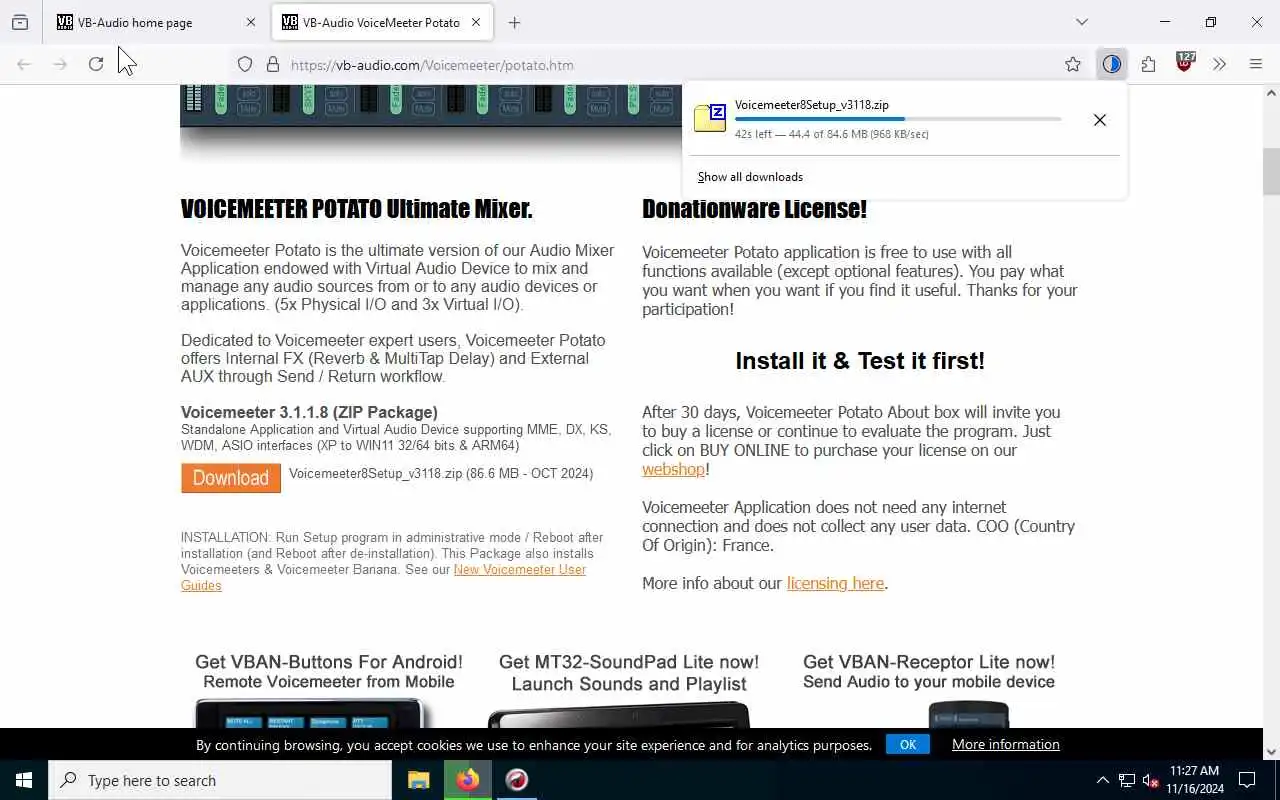1280x800 pixels.
Task: Select the VB-Audio VoiceMeeter Potato tab
Action: click(382, 22)
